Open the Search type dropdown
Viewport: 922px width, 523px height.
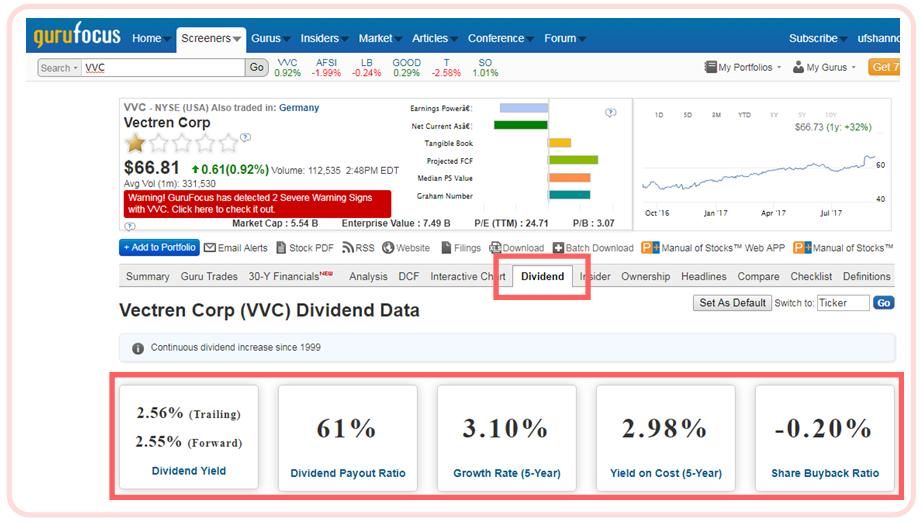click(x=59, y=68)
